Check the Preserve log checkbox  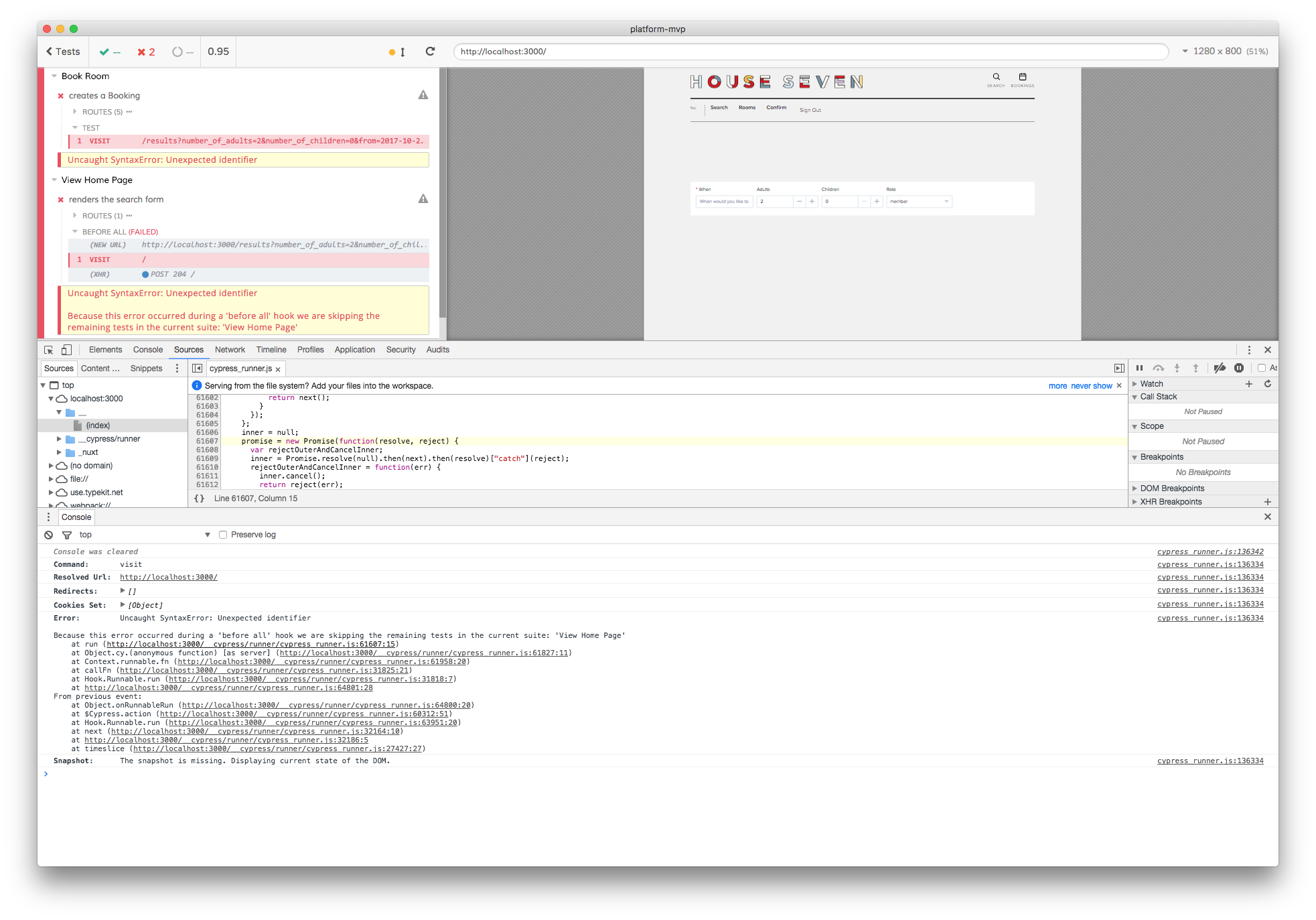pos(222,534)
